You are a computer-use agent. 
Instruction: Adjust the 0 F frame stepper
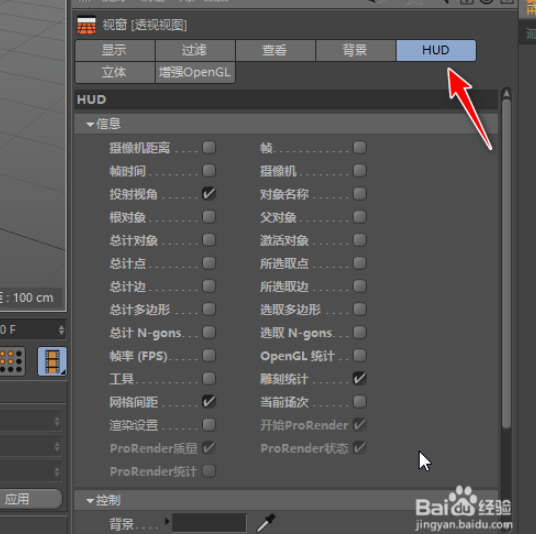[x=61, y=330]
